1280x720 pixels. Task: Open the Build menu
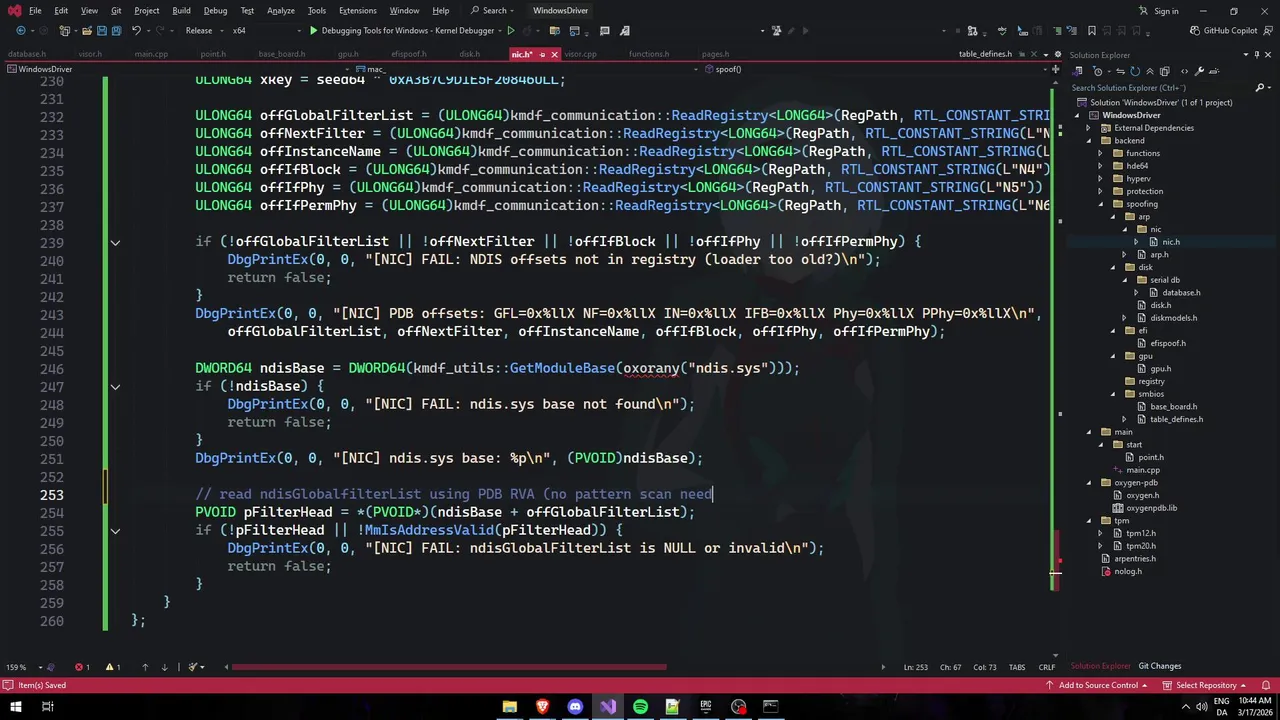181,11
